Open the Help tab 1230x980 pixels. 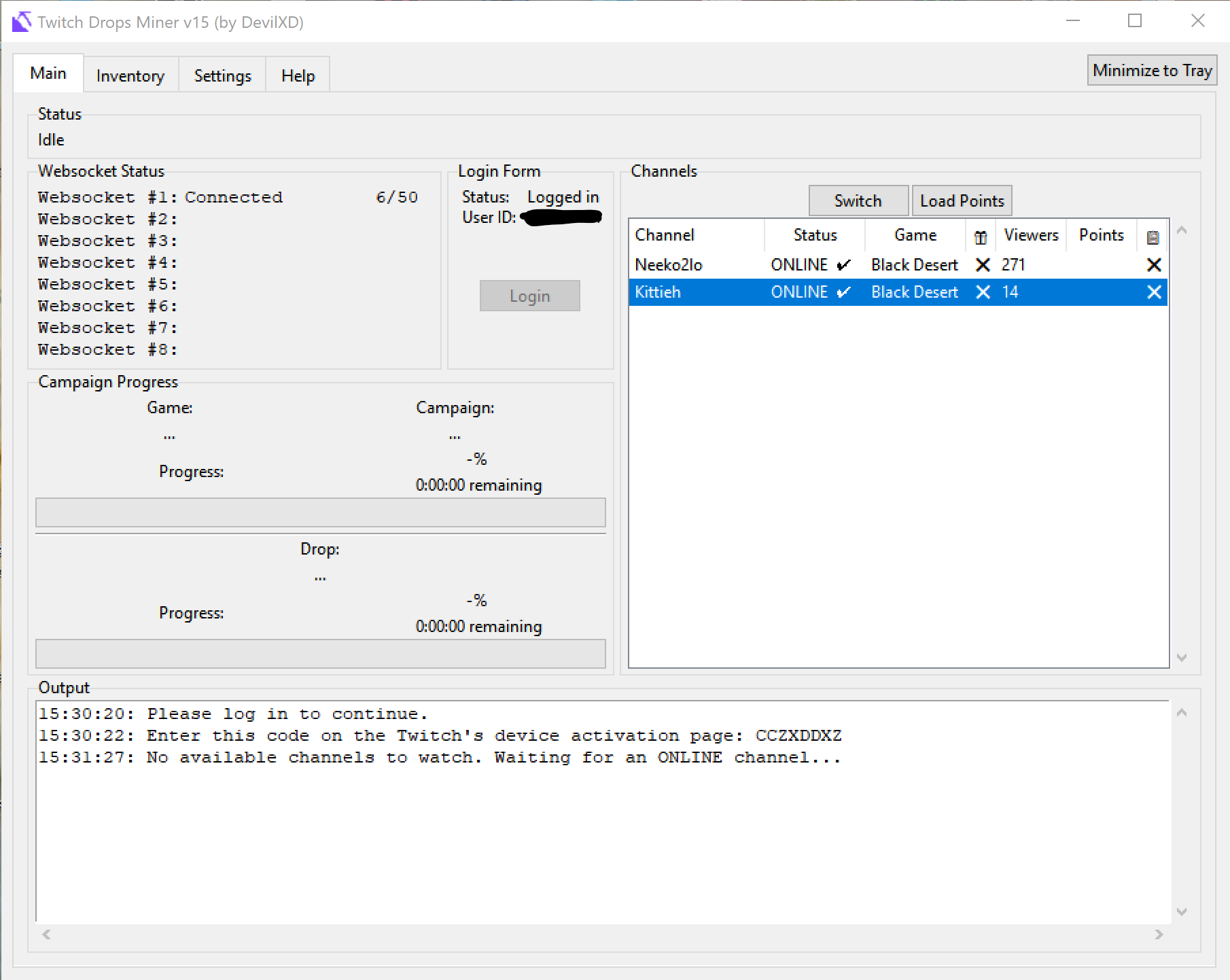pyautogui.click(x=297, y=75)
